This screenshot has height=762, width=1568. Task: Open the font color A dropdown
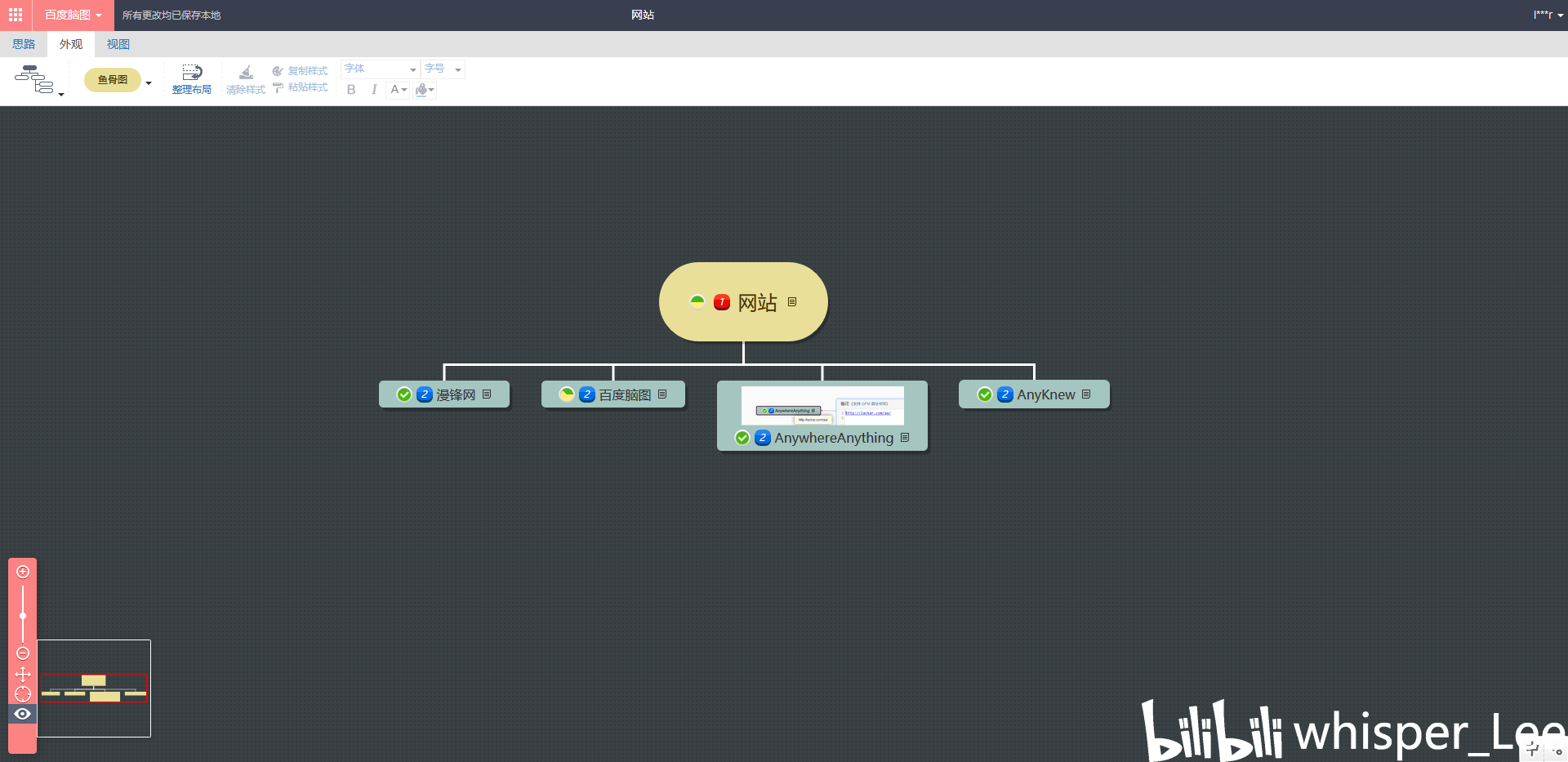tap(399, 90)
